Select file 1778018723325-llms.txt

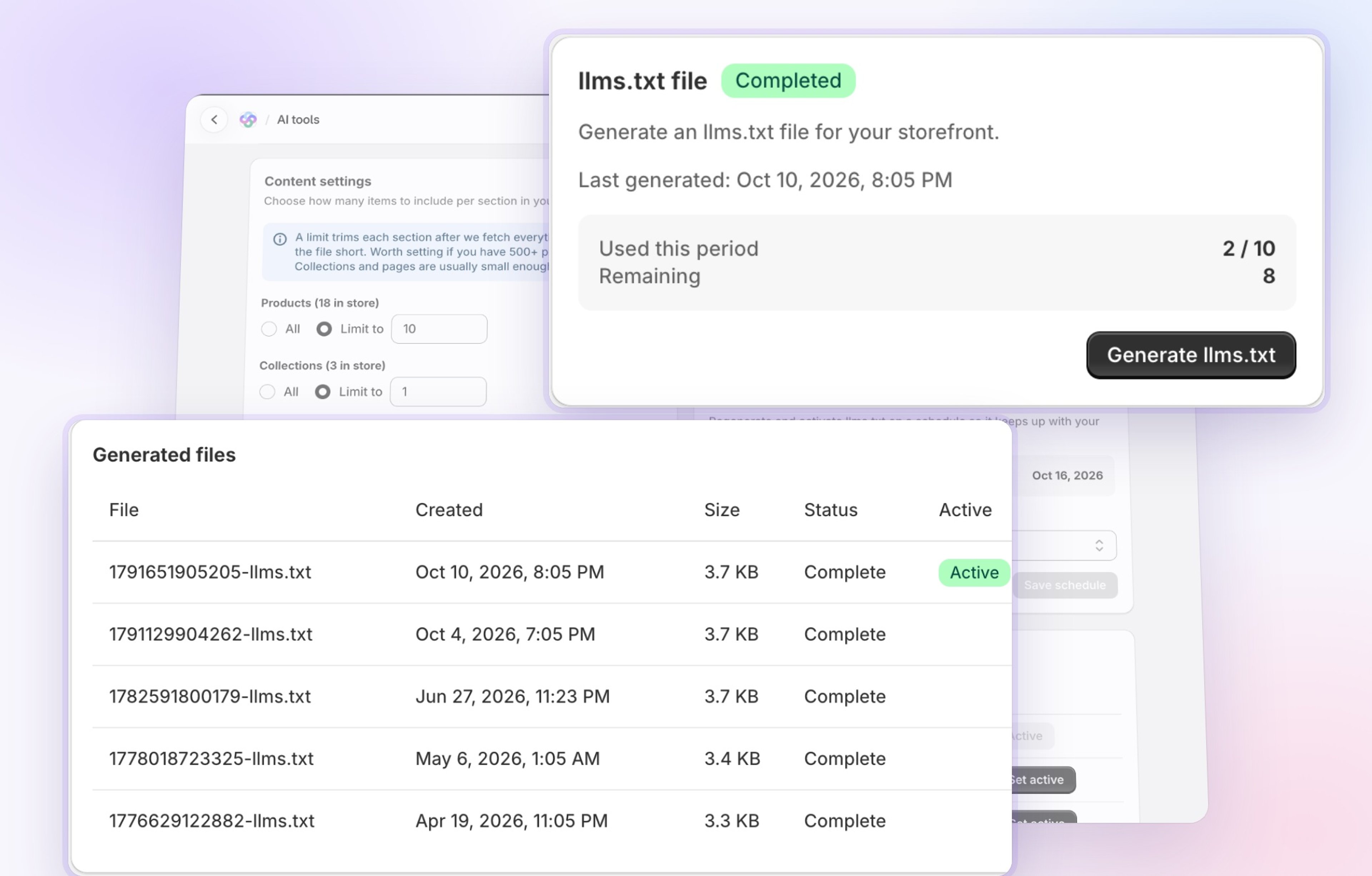[212, 758]
